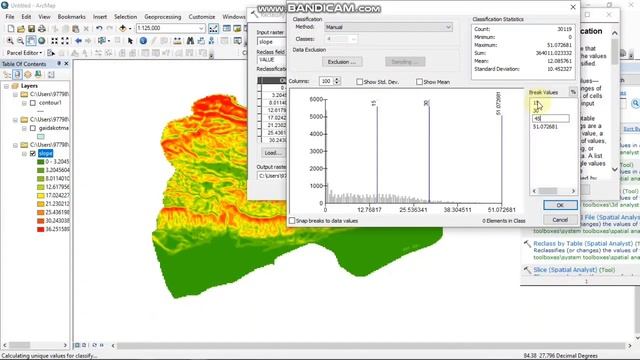Image resolution: width=640 pixels, height=360 pixels.
Task: Open the View menu
Action: coord(44,17)
